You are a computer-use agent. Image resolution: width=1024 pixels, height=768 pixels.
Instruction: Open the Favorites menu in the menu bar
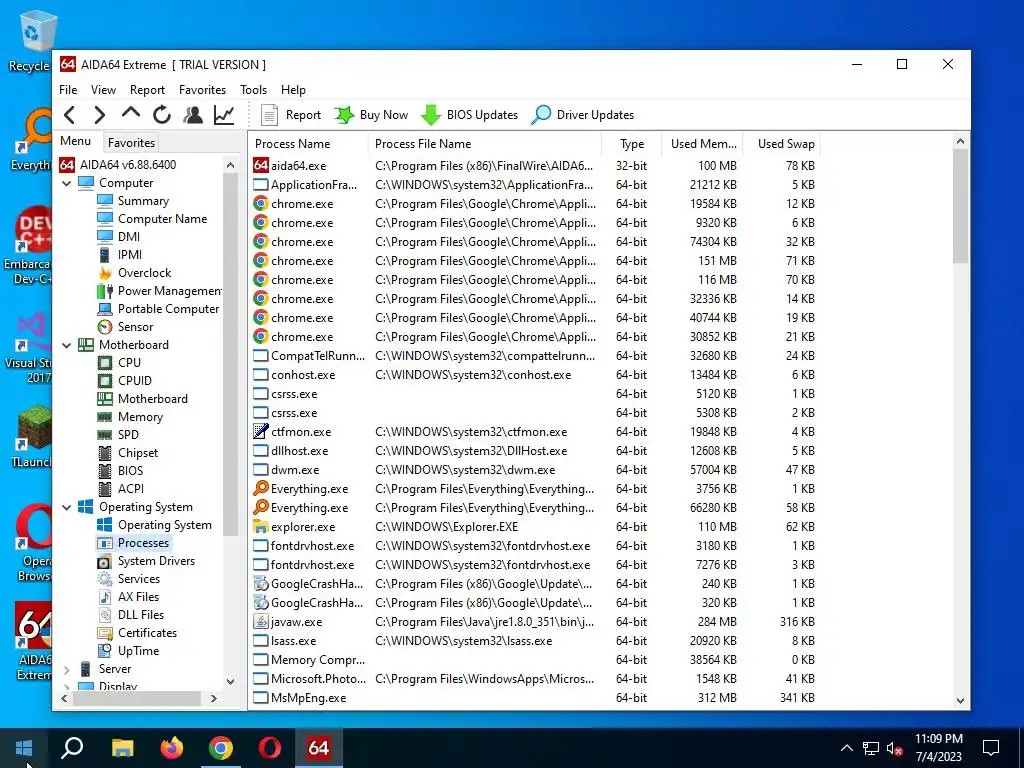[x=202, y=90]
